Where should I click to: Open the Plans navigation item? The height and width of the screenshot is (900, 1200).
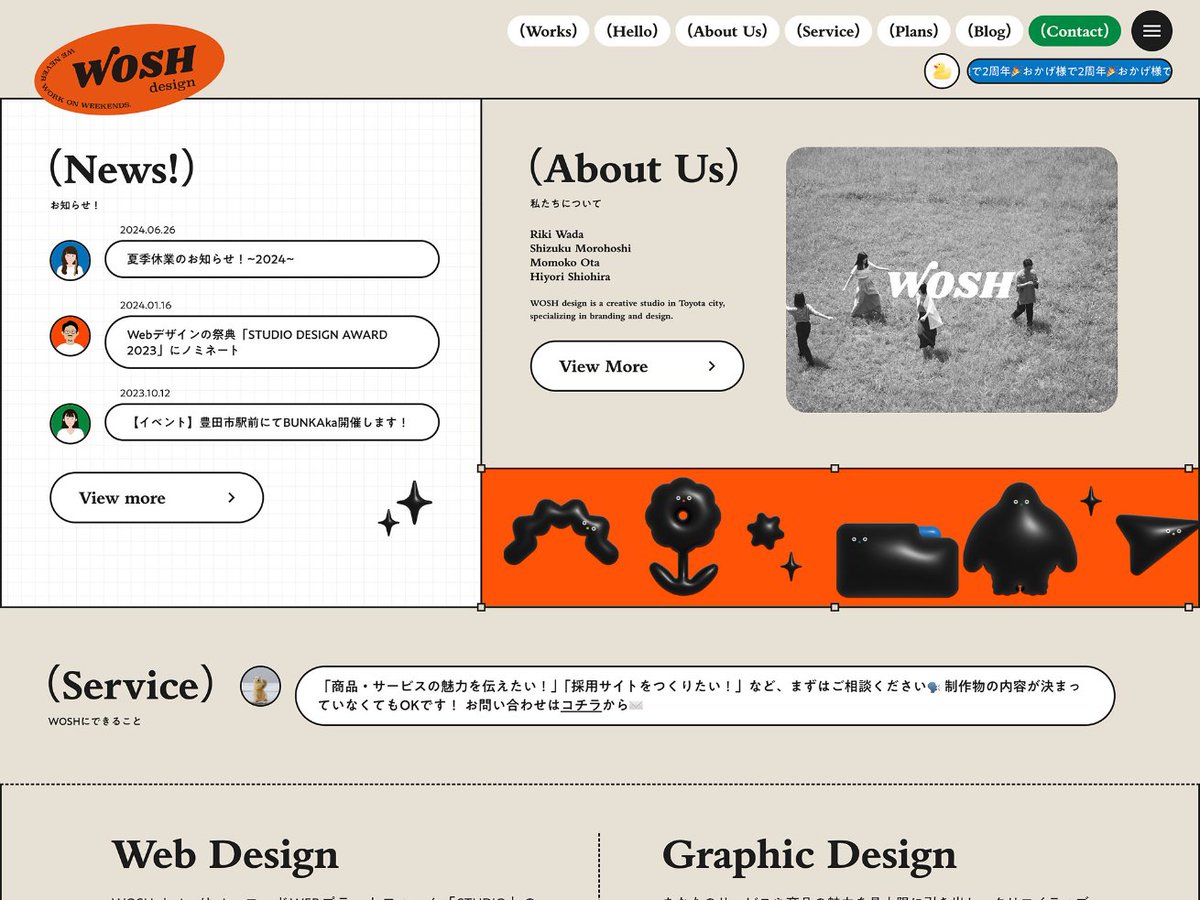coord(913,31)
